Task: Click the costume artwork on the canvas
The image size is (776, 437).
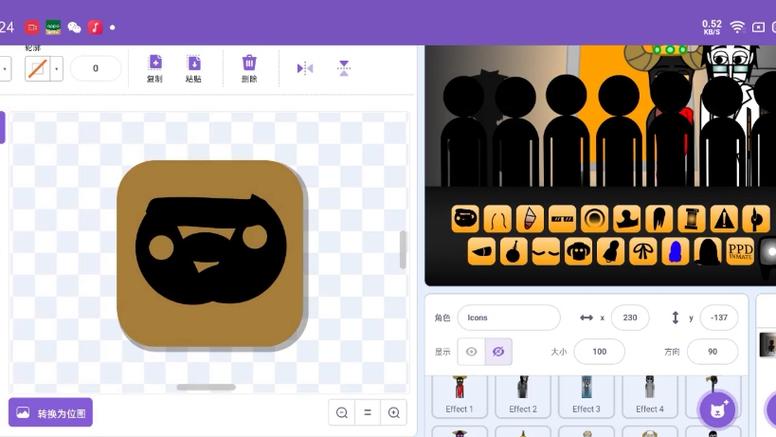Action: coord(210,253)
